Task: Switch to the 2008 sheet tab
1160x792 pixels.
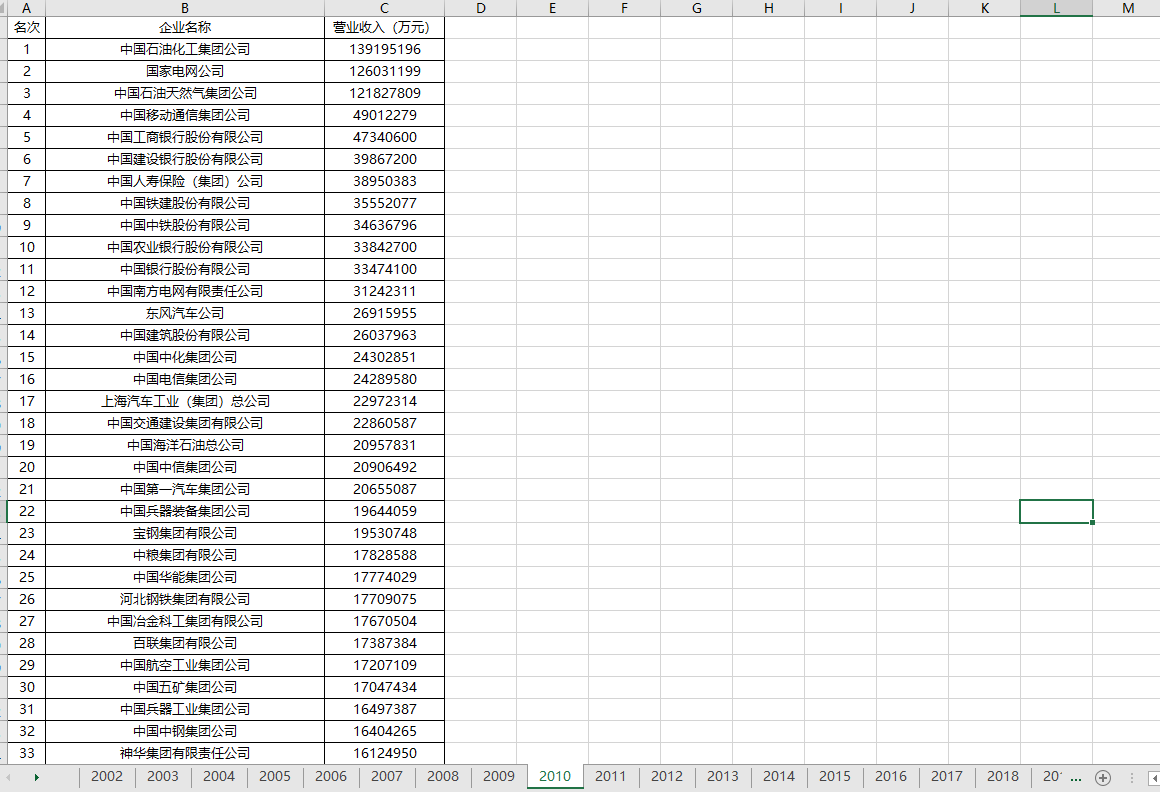Action: 443,776
